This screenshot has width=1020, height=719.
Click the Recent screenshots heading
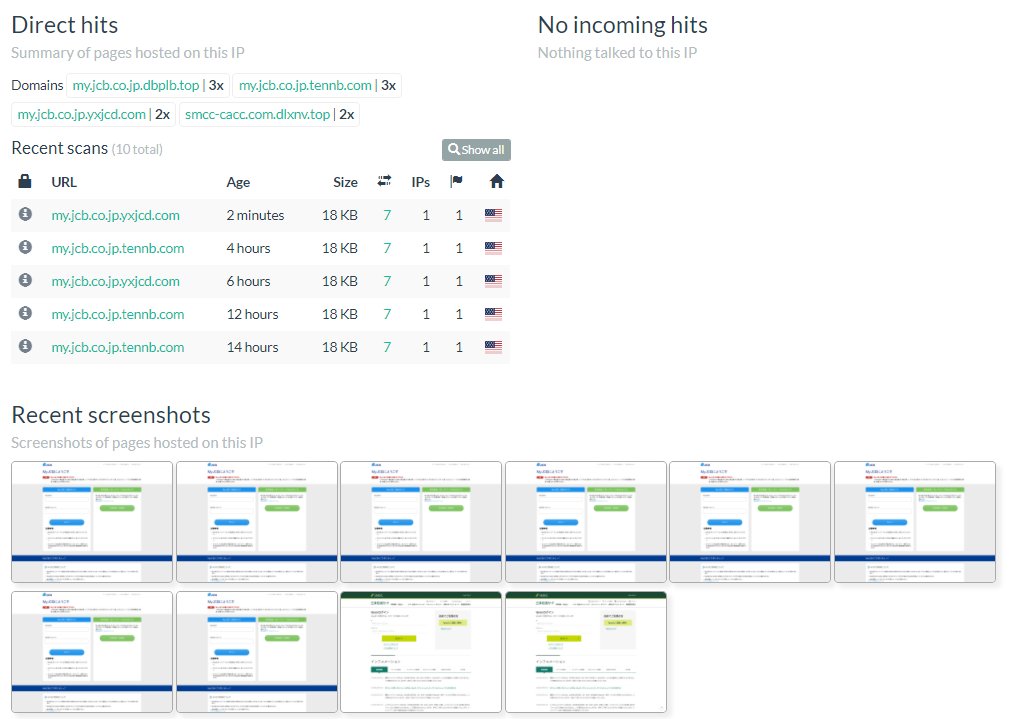tap(111, 415)
